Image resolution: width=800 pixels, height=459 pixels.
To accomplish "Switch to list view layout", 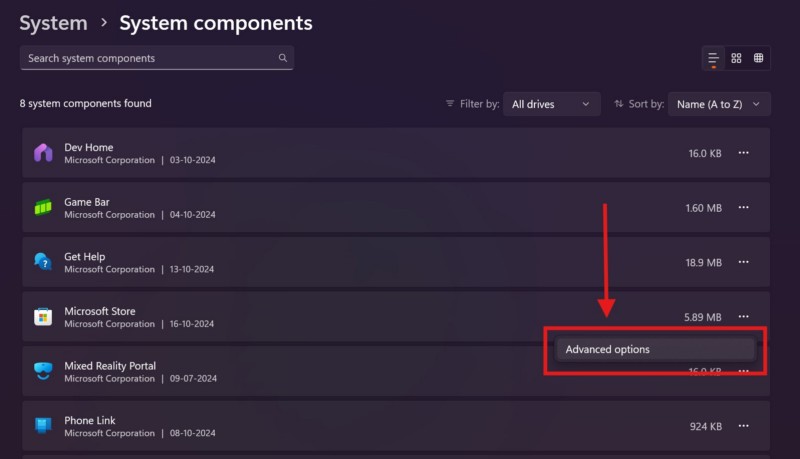I will point(713,58).
